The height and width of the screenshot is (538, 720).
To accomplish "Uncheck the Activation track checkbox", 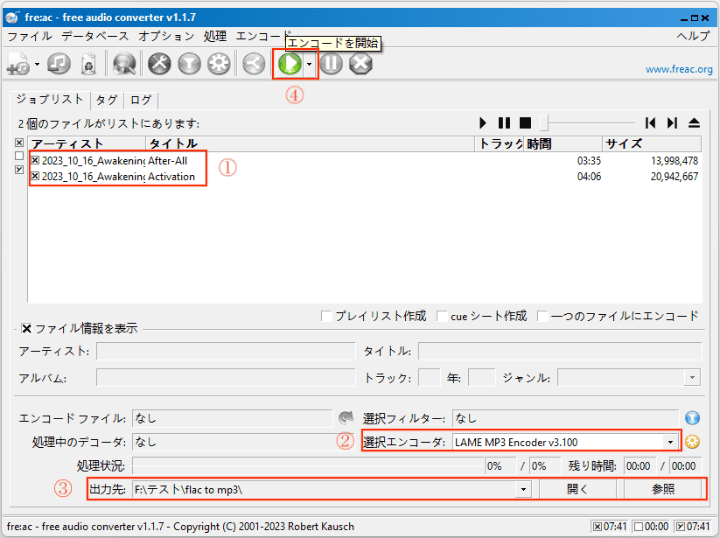I will (35, 176).
